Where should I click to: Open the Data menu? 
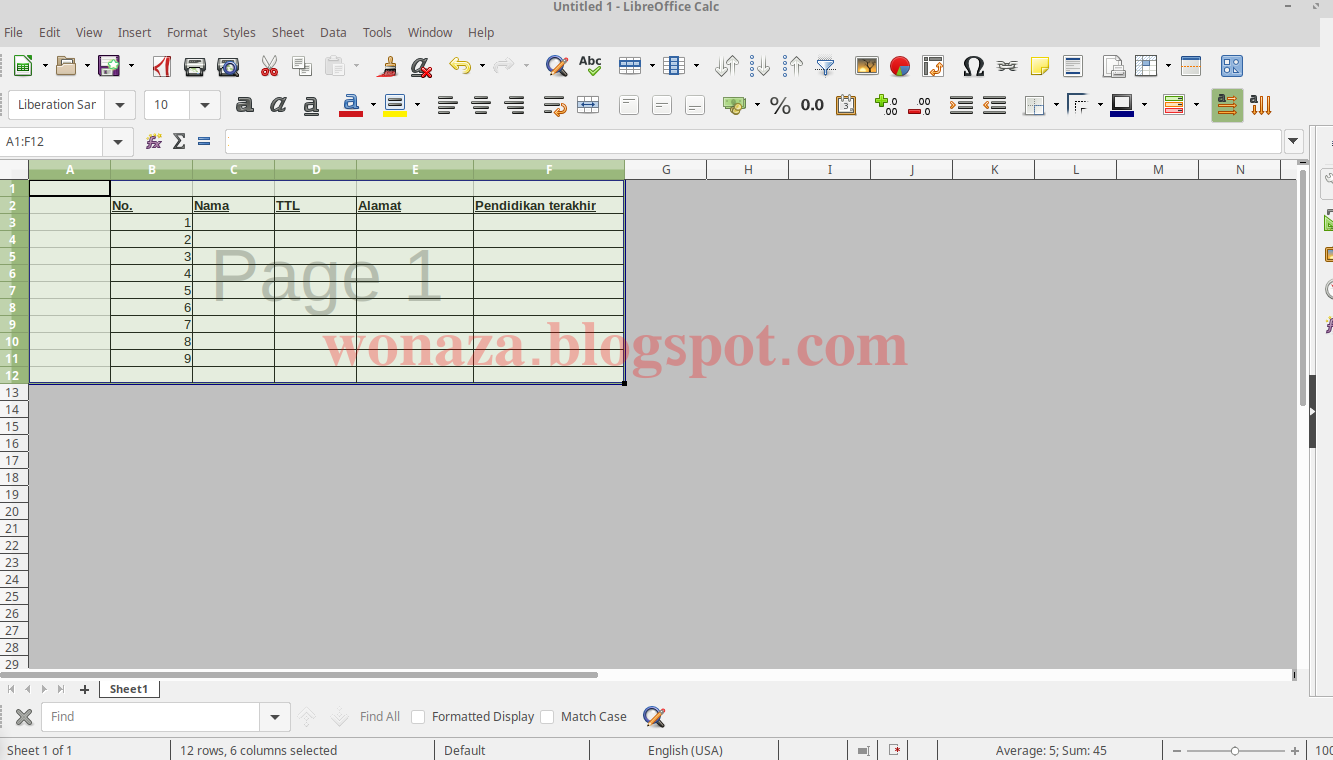click(x=333, y=32)
